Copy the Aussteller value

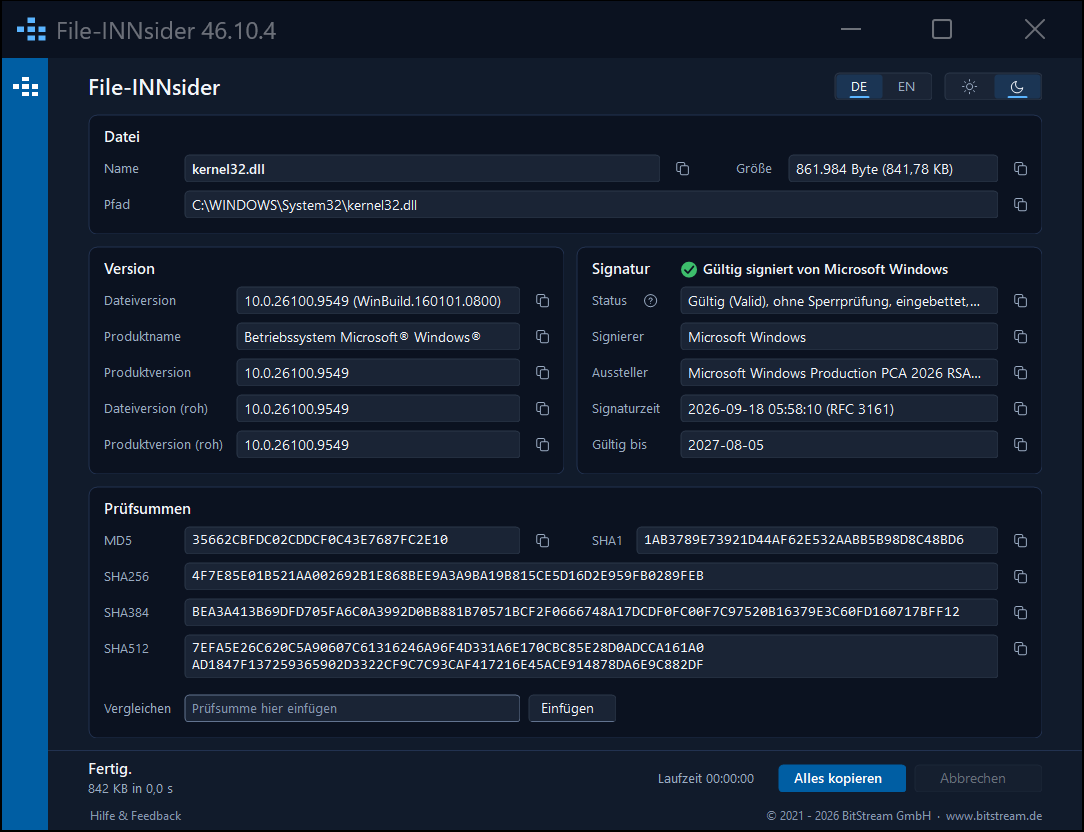click(x=1020, y=373)
